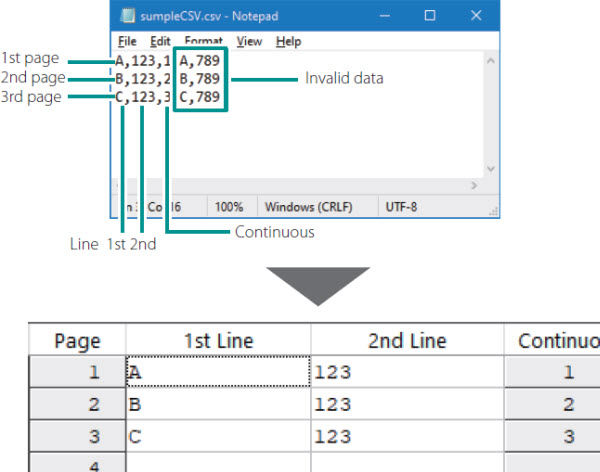Select the 2nd Line column header
This screenshot has width=600, height=472.
pos(407,341)
